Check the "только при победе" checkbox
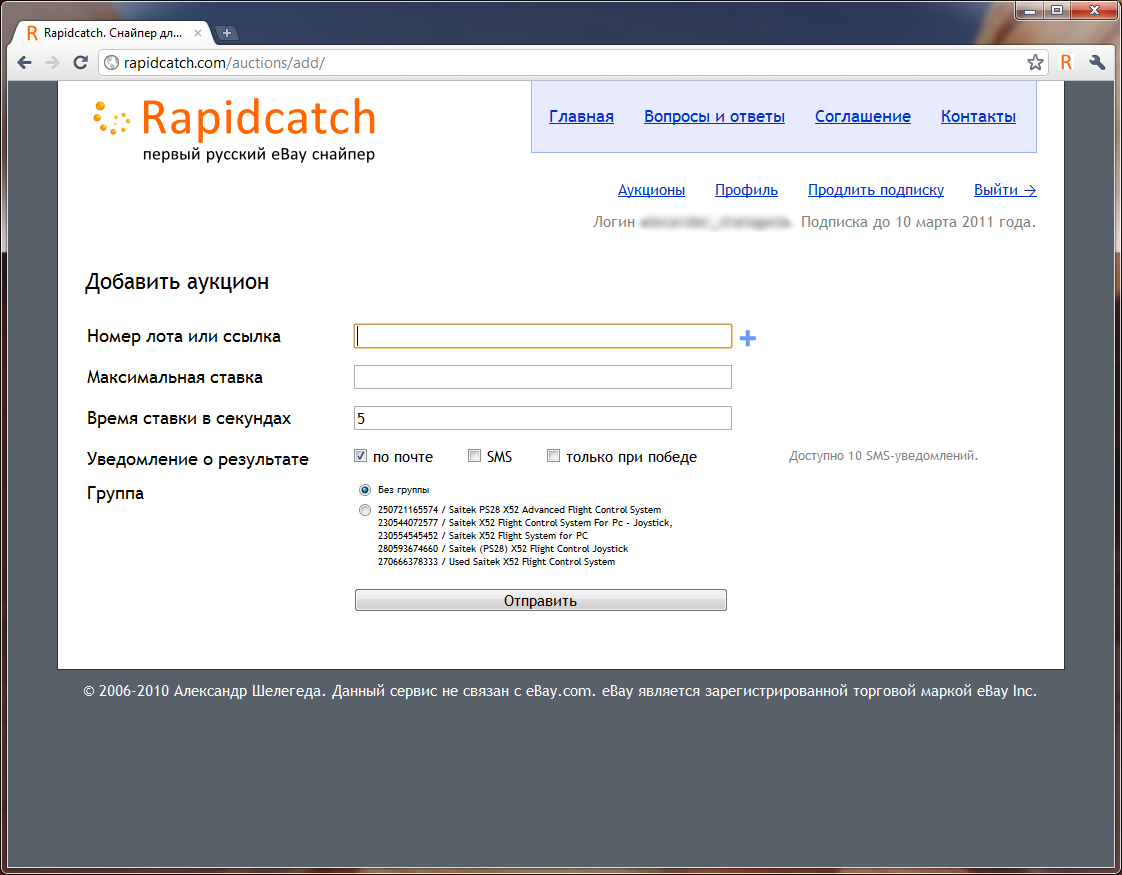 (x=553, y=456)
